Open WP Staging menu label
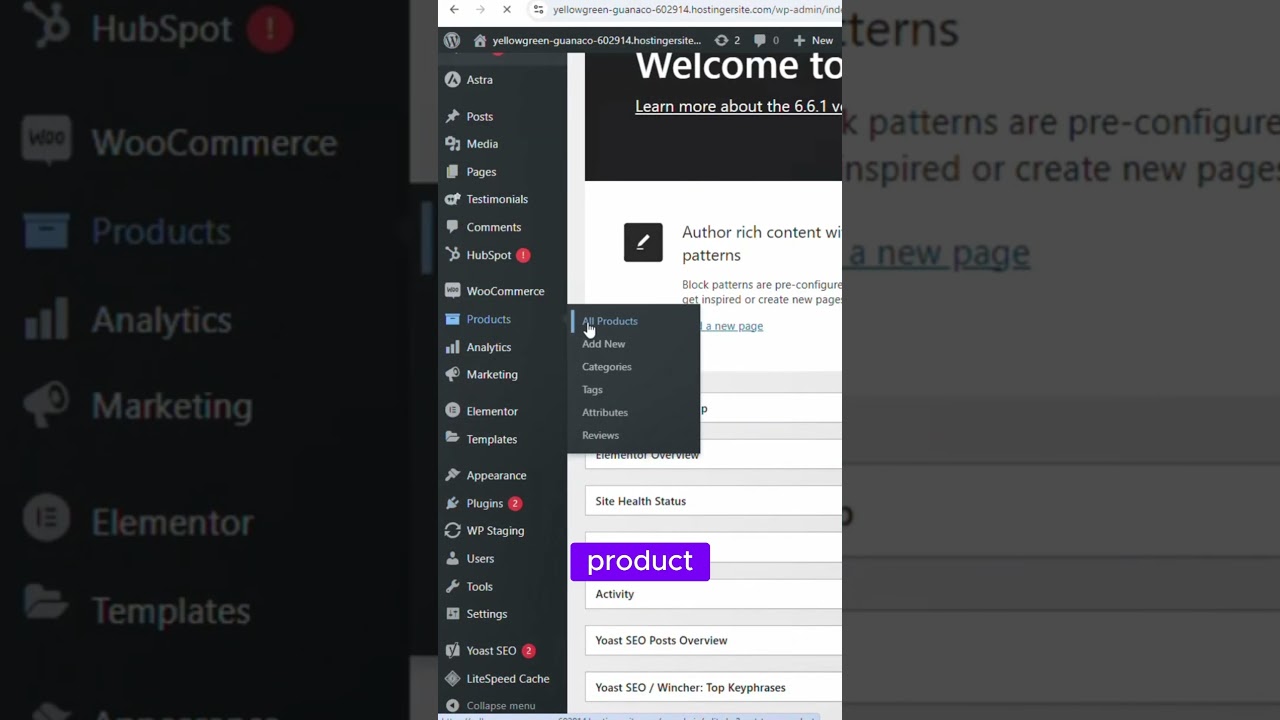Image resolution: width=1280 pixels, height=720 pixels. coord(495,531)
